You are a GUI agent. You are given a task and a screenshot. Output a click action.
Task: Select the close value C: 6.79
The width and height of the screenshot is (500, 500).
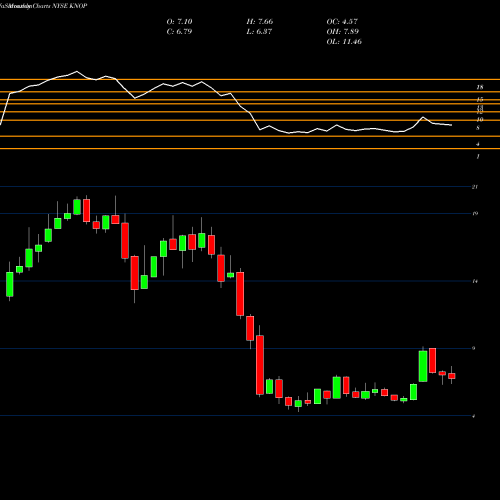click(x=179, y=32)
